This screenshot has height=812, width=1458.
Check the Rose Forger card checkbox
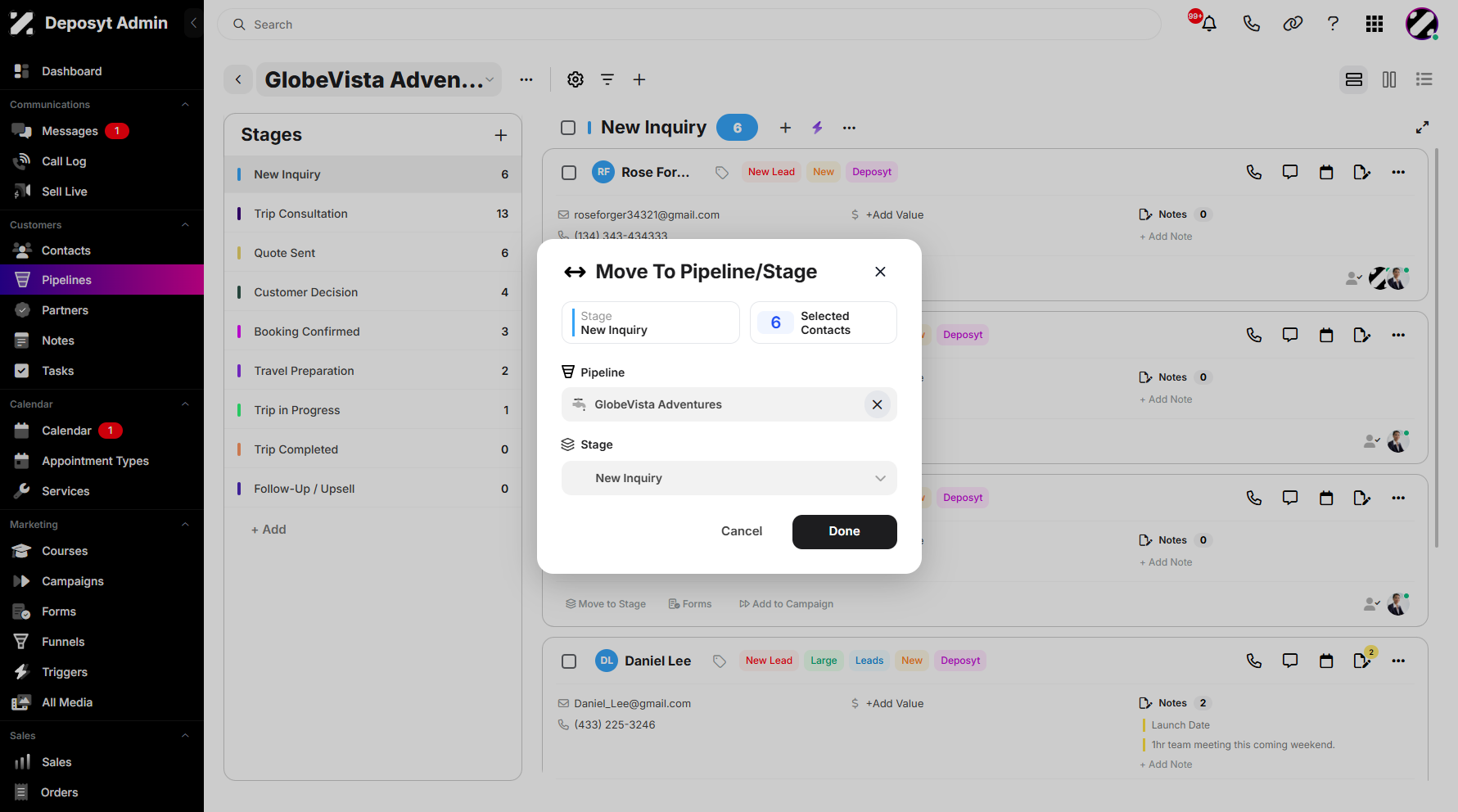tap(569, 173)
